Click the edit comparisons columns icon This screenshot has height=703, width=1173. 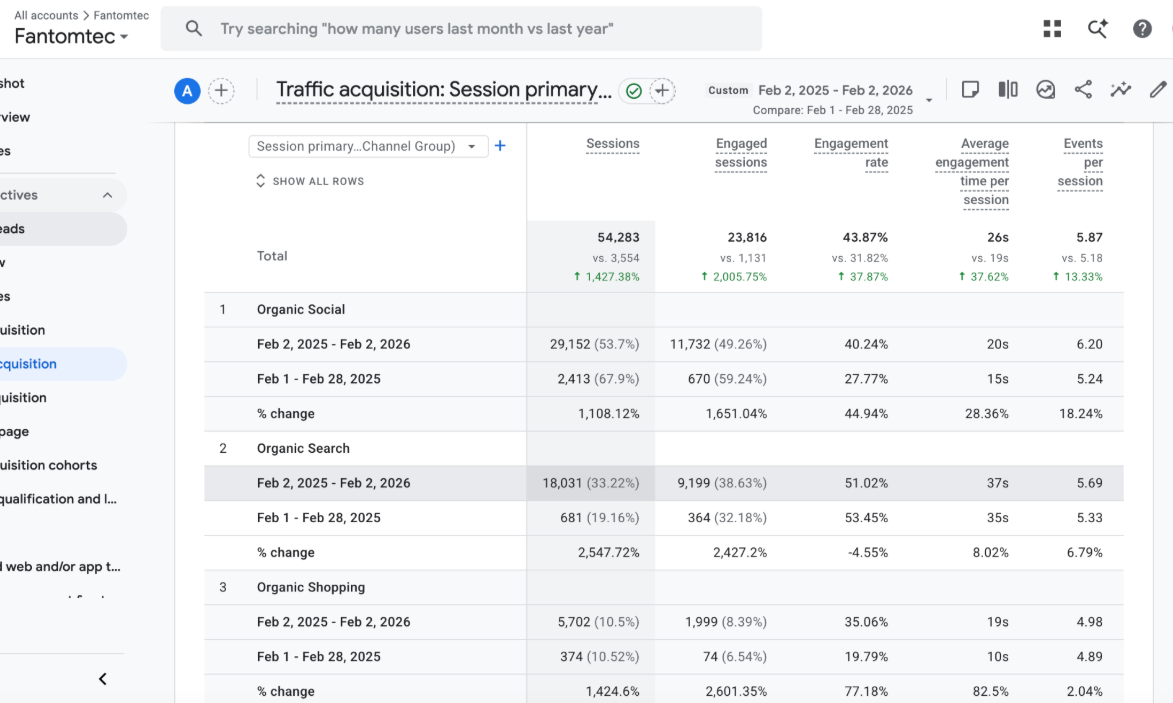[x=1008, y=90]
